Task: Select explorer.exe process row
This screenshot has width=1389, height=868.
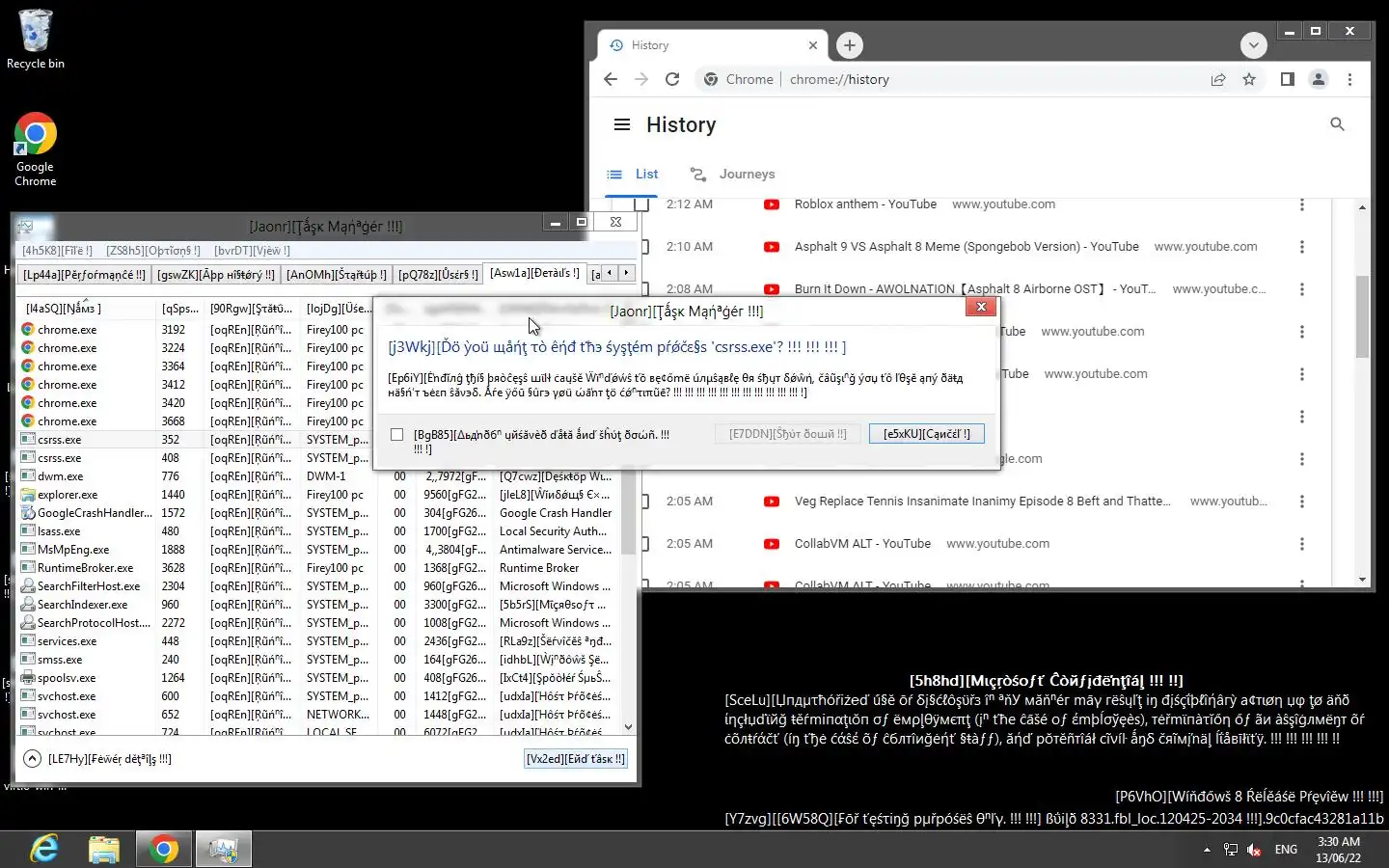Action: tap(318, 495)
